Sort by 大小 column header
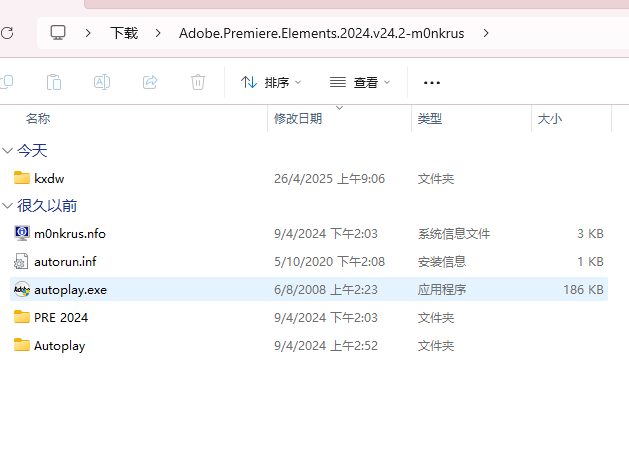The image size is (629, 462). pos(550,119)
